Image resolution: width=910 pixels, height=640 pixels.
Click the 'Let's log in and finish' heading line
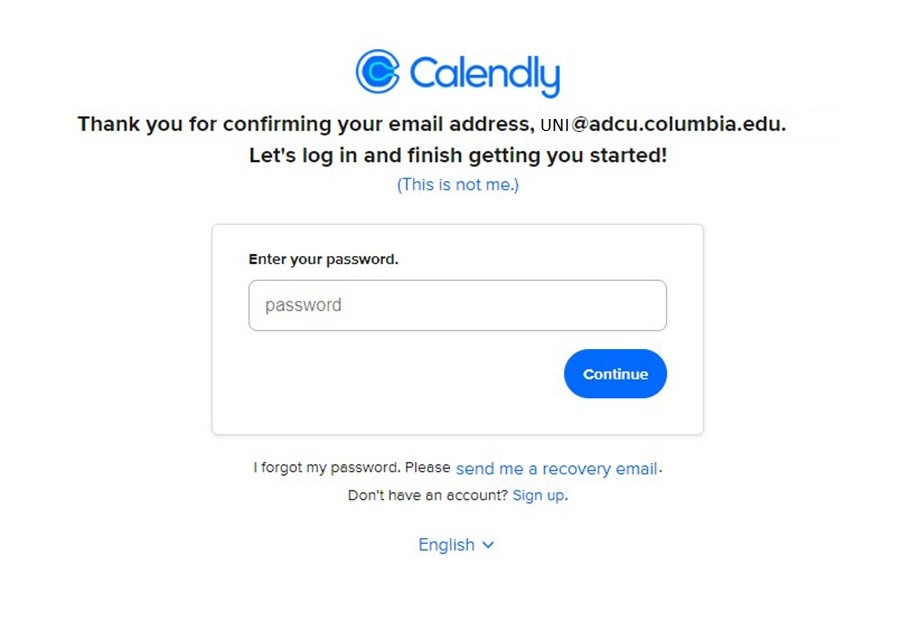click(x=458, y=156)
